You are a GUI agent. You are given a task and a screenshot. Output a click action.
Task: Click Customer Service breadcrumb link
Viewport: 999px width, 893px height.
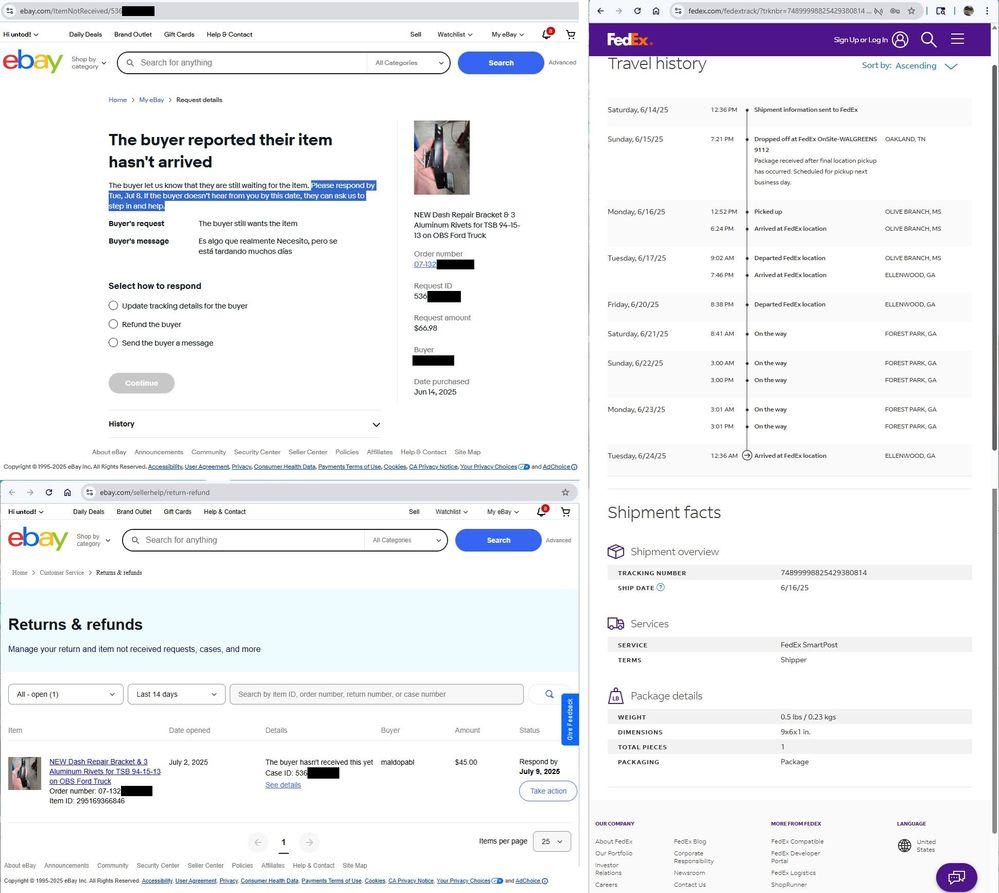coord(62,573)
